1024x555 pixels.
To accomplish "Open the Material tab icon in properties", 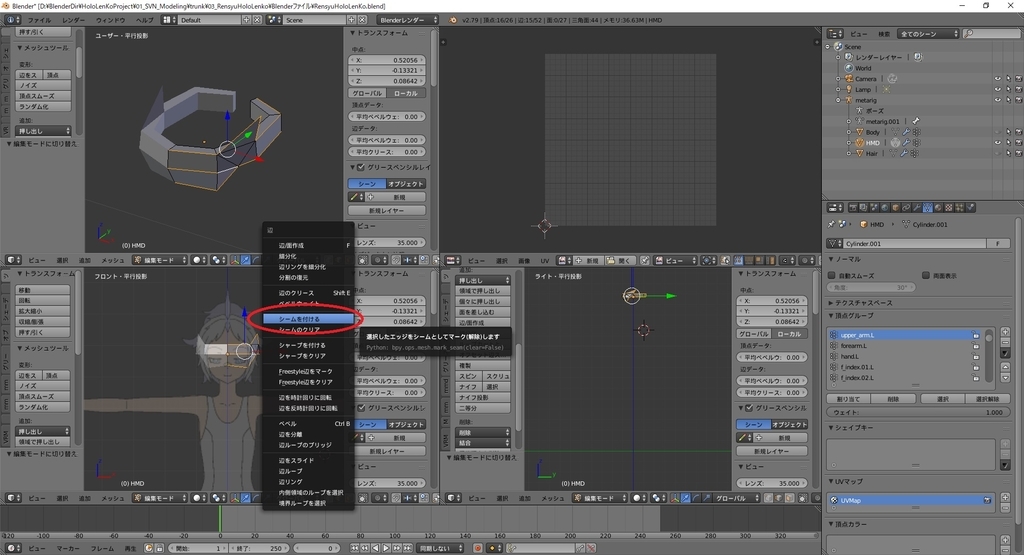I will pos(938,208).
